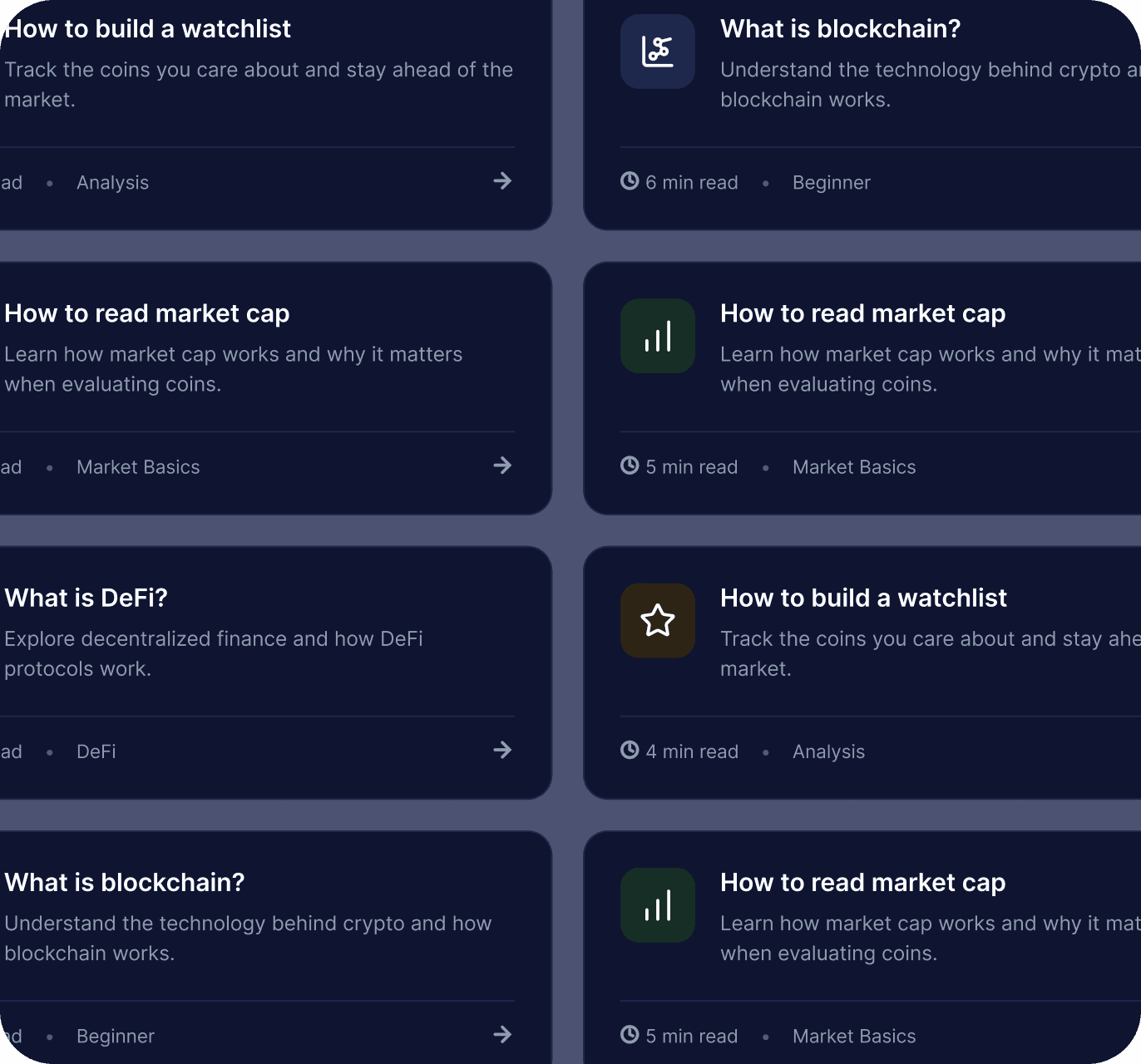Click the blockchain graph icon

(657, 52)
